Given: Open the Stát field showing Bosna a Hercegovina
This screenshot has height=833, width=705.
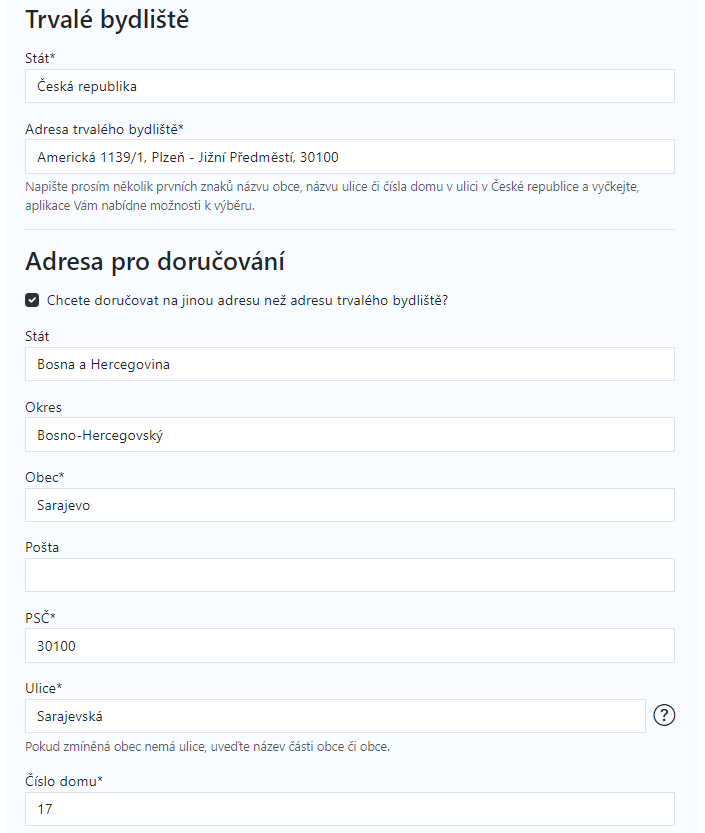Looking at the screenshot, I should pos(350,364).
